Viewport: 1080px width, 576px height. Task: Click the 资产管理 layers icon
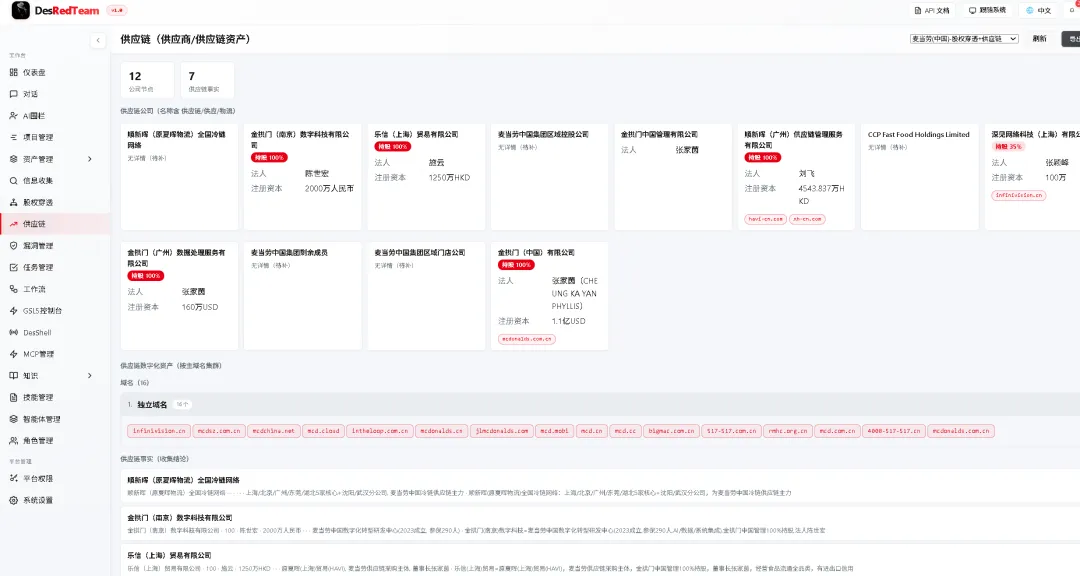14,159
